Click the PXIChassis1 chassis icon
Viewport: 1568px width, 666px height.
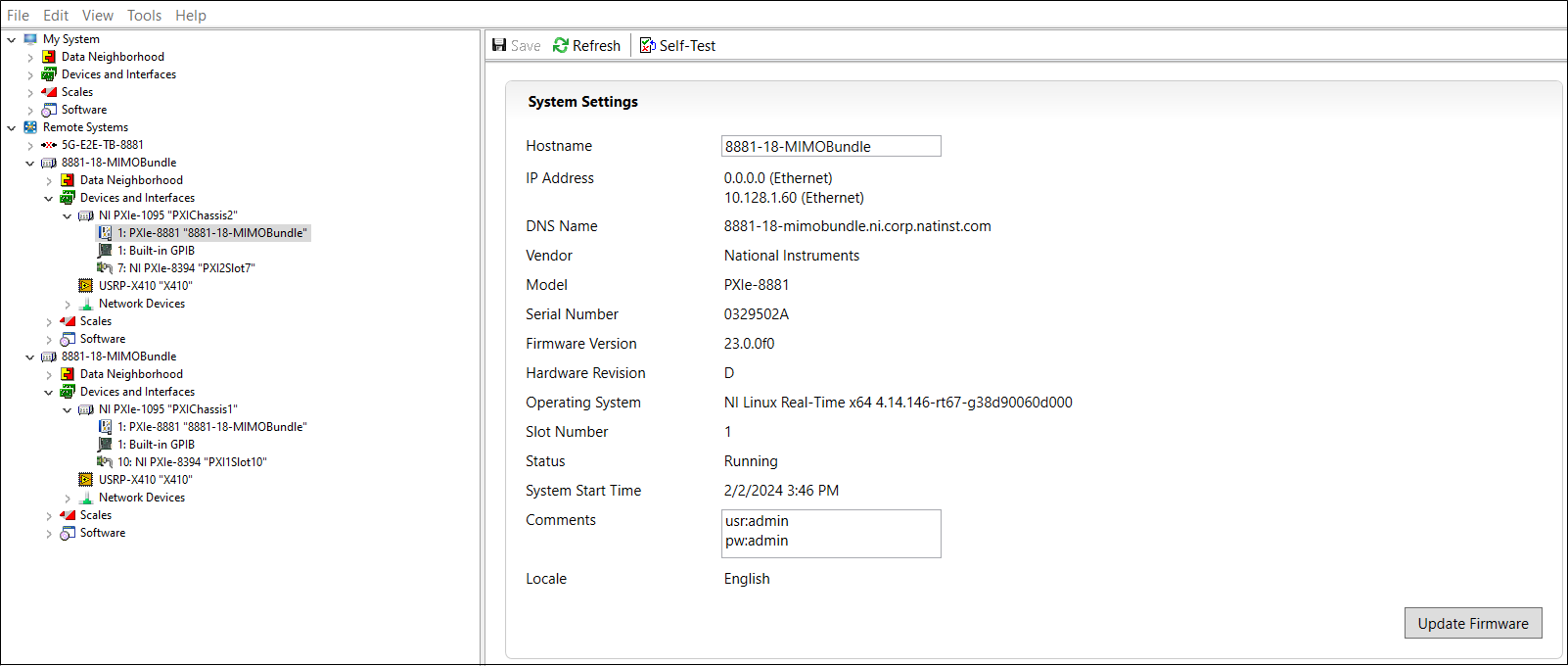[86, 409]
